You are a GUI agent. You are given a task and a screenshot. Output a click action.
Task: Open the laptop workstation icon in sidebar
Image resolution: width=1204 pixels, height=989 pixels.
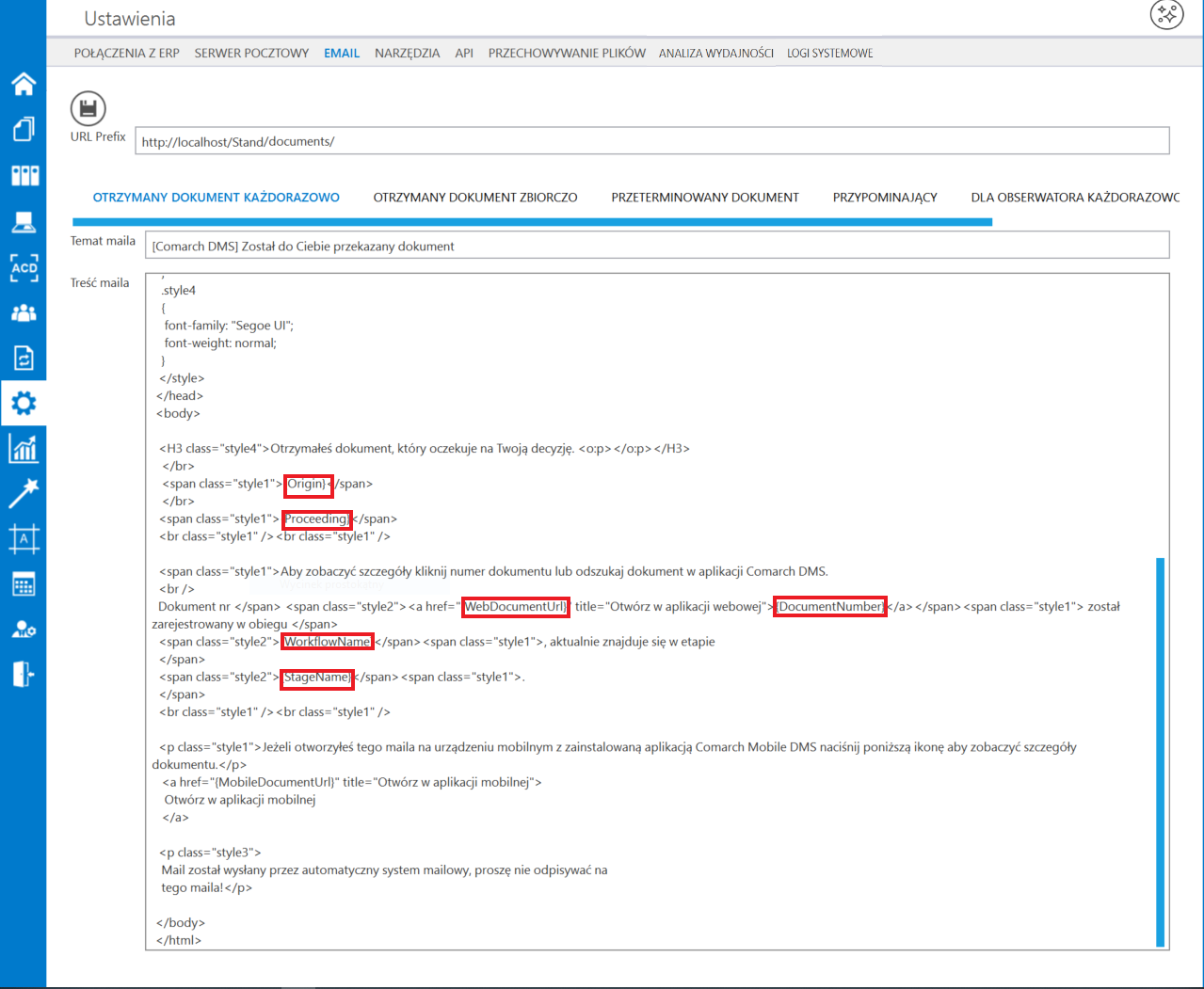24,222
